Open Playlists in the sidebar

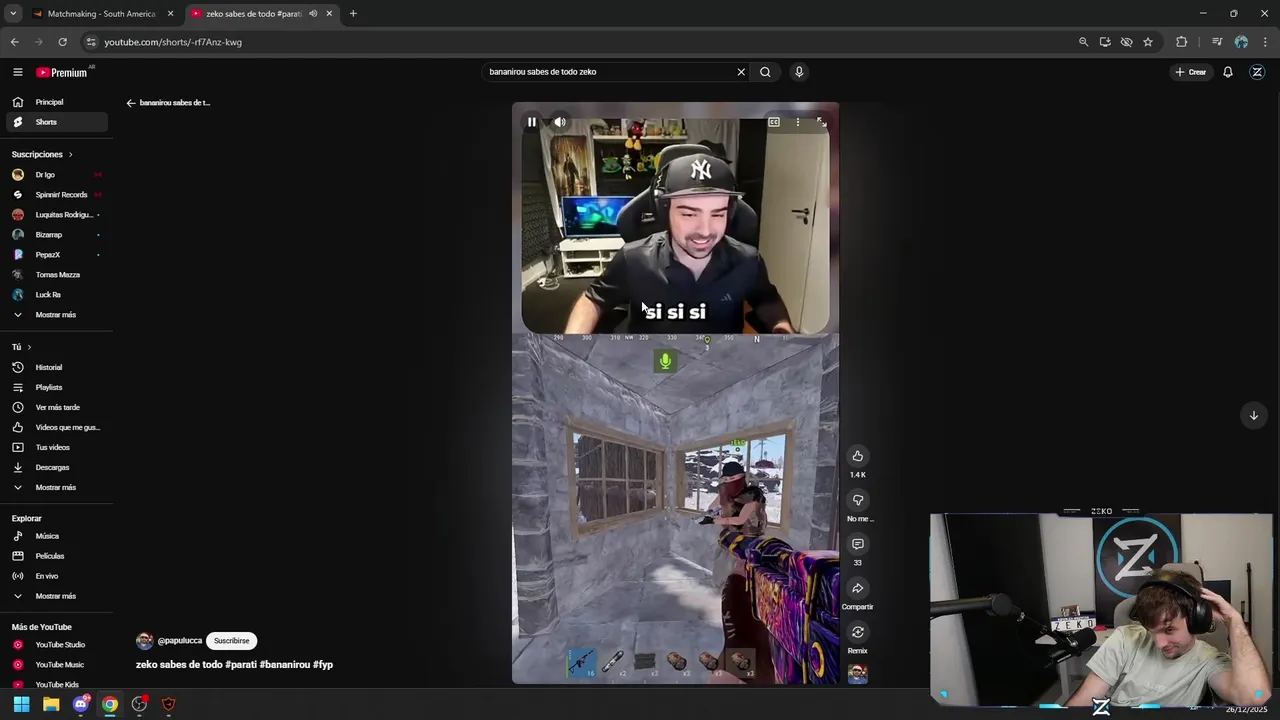pos(56,387)
